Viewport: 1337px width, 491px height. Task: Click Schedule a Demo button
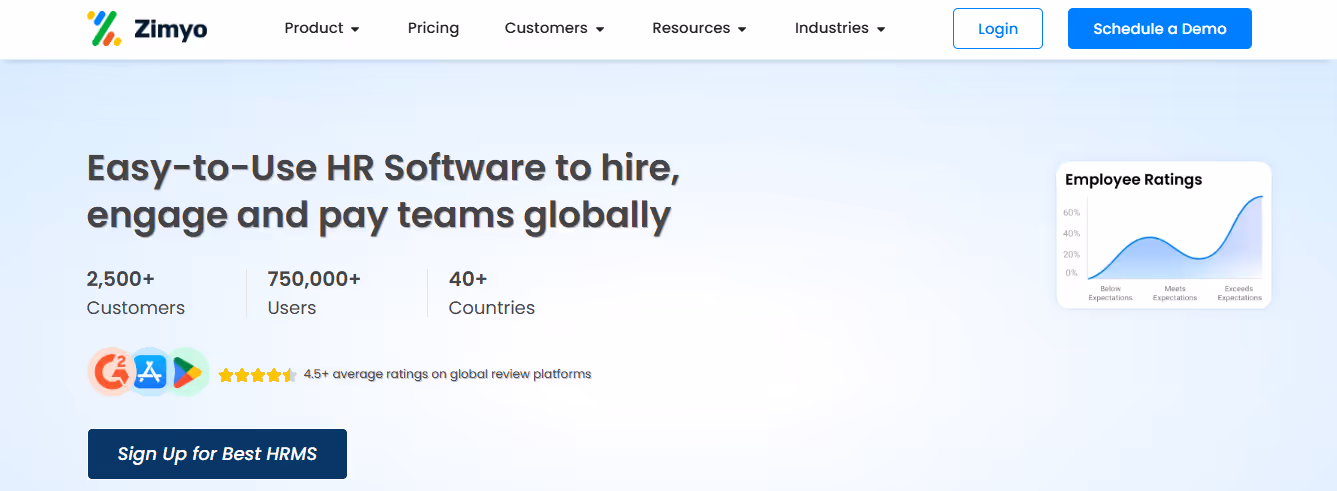1160,29
